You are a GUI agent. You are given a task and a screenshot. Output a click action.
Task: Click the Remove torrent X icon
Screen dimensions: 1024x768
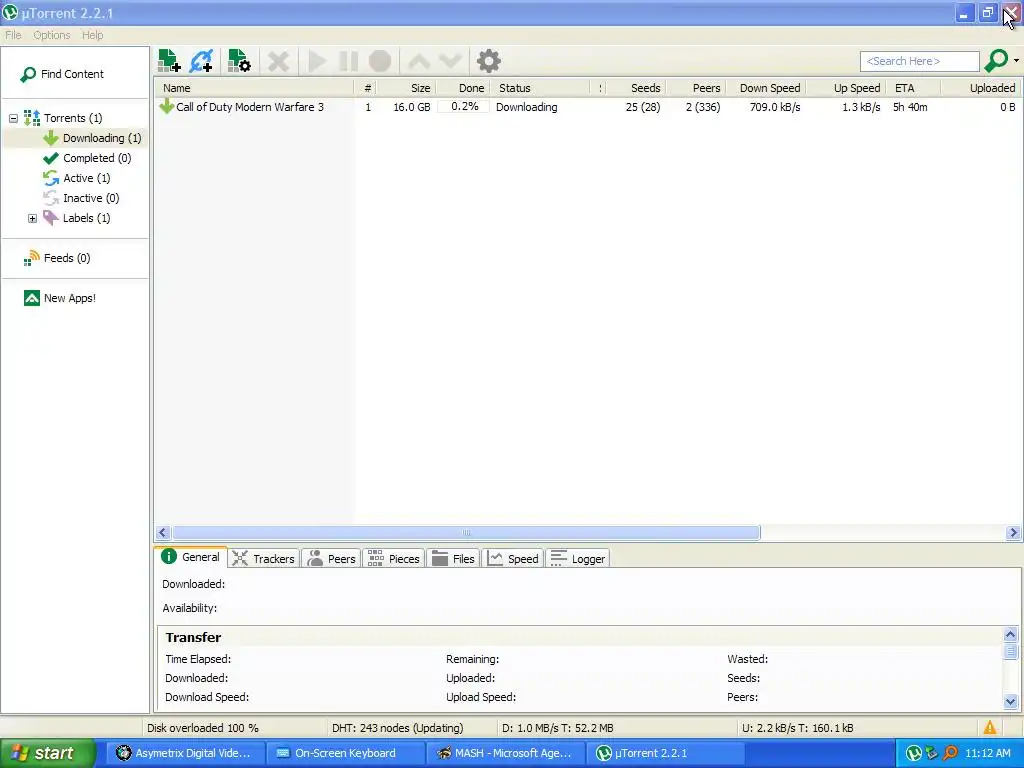[278, 61]
